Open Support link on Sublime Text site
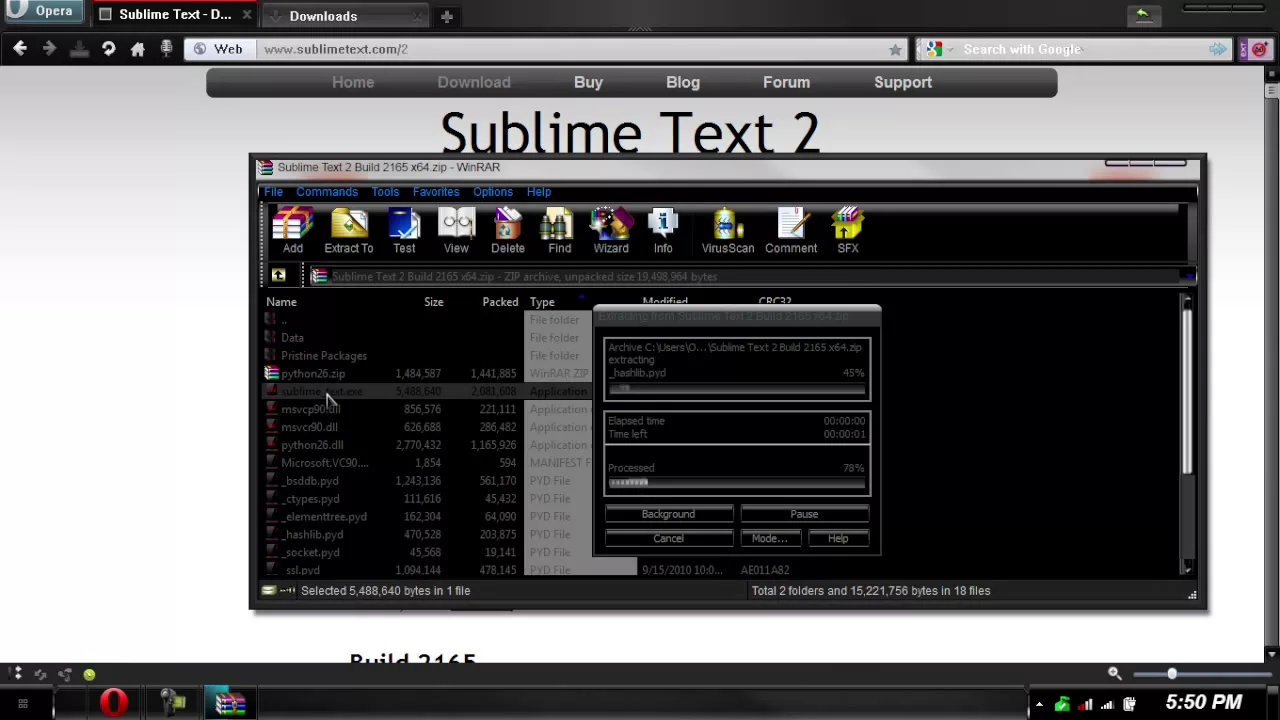The height and width of the screenshot is (720, 1280). tap(903, 82)
